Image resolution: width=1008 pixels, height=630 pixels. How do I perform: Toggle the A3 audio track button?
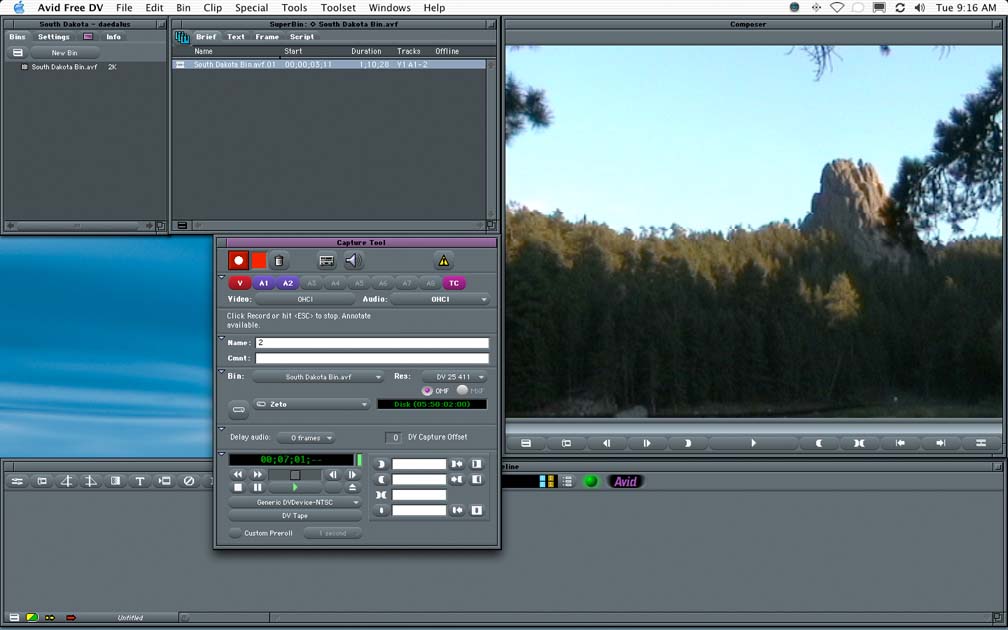coord(311,283)
